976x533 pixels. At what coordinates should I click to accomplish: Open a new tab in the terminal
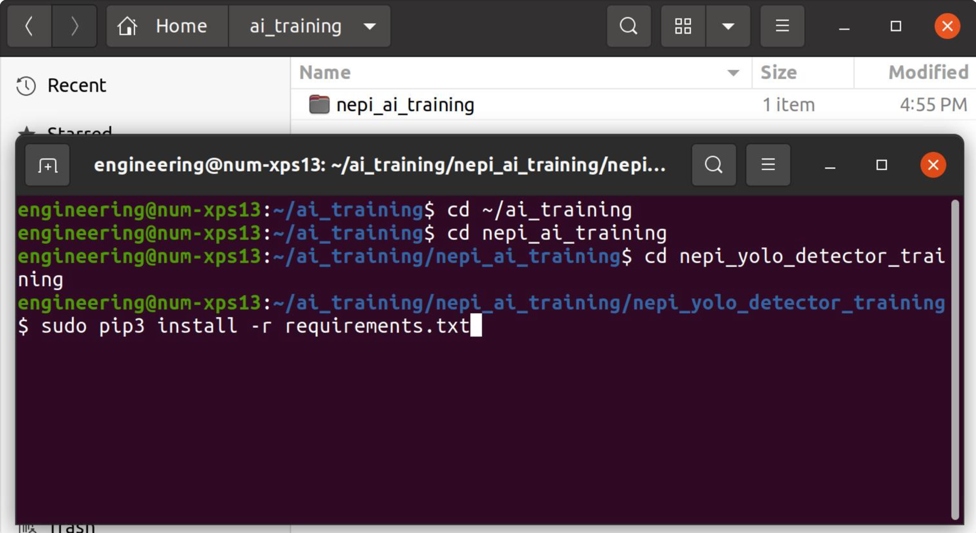(48, 166)
